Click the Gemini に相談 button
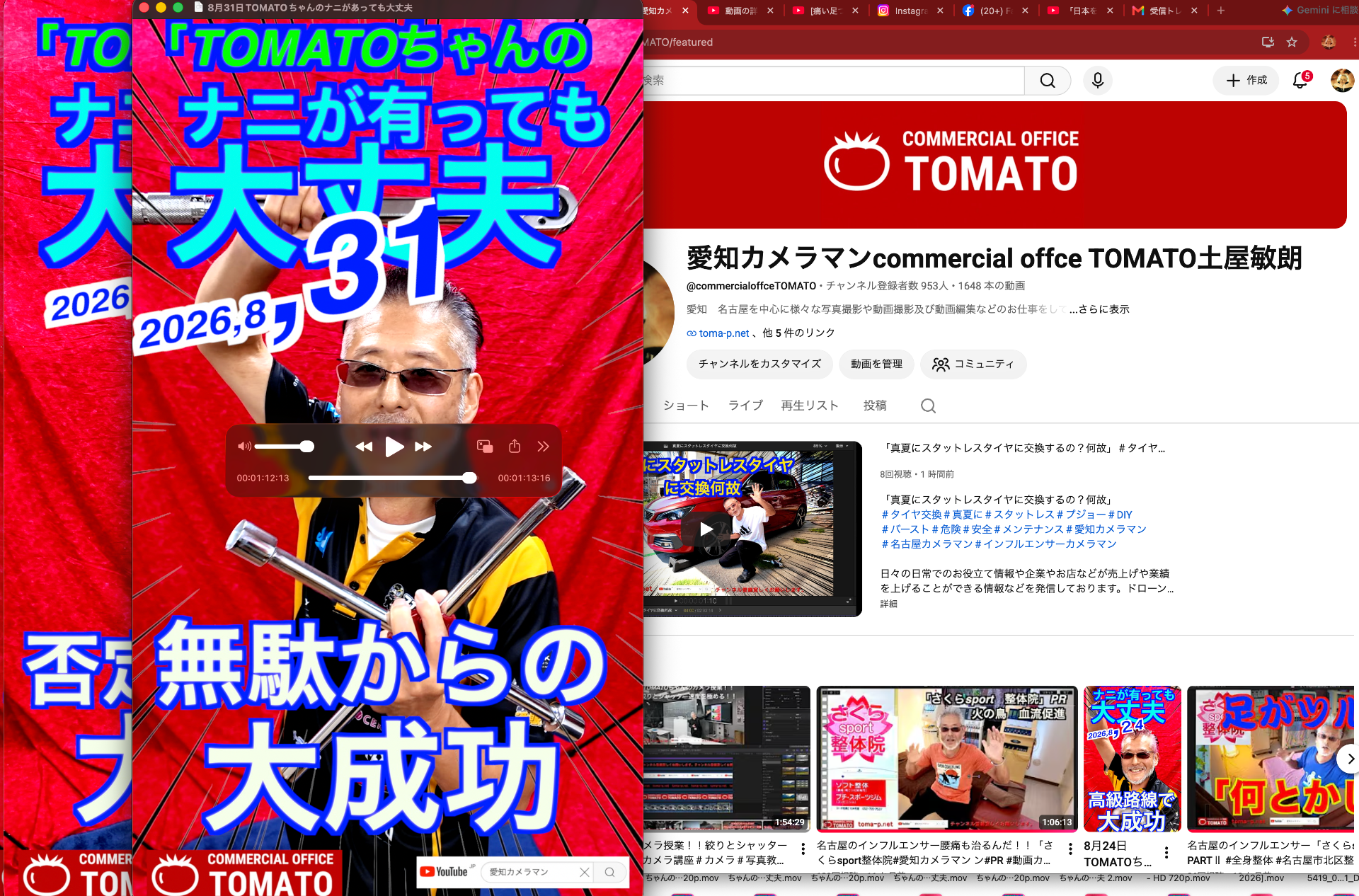 (x=1319, y=11)
